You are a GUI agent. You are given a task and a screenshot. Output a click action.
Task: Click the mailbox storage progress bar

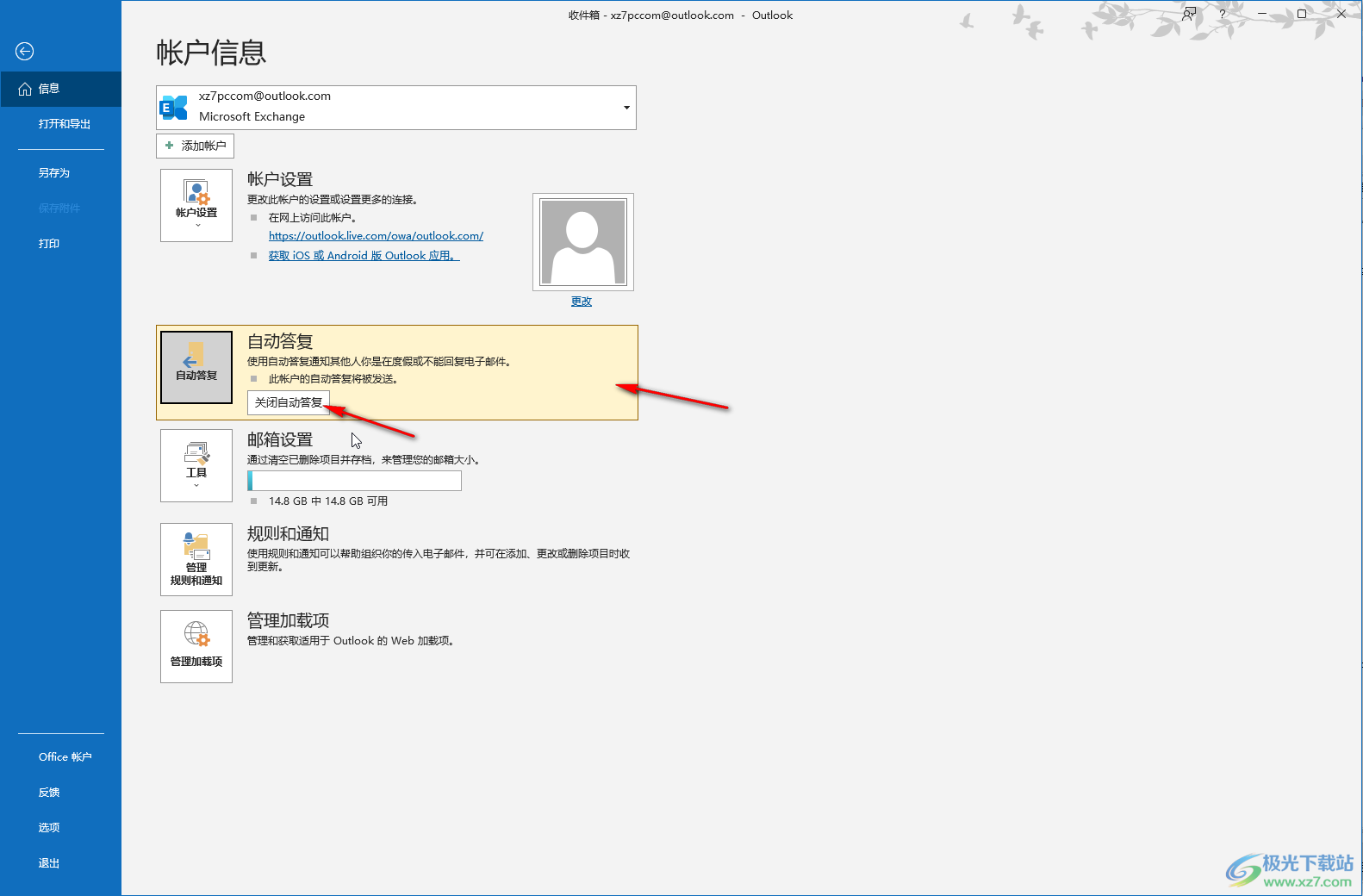354,481
